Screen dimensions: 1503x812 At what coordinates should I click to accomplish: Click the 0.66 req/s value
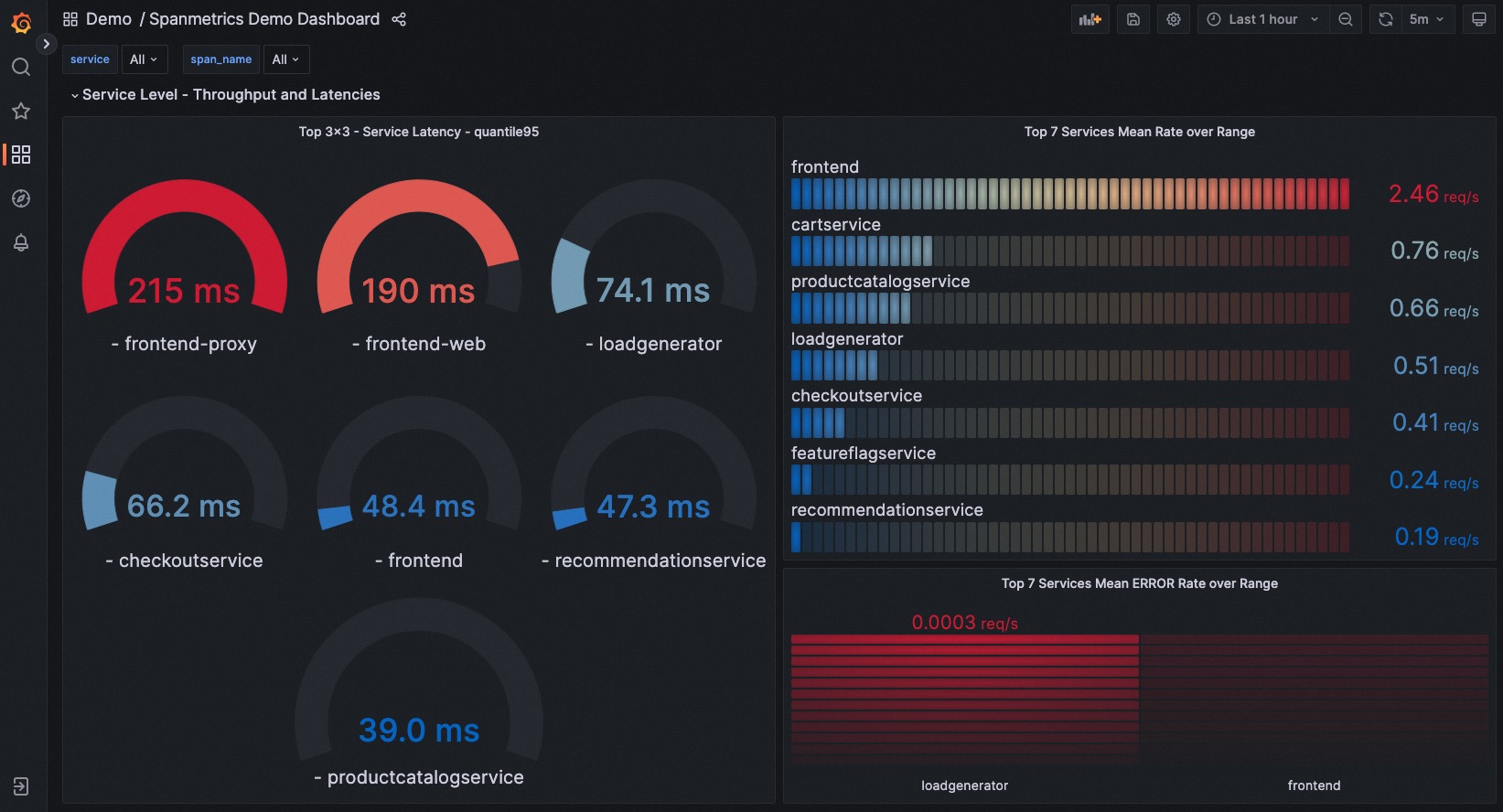pyautogui.click(x=1433, y=308)
